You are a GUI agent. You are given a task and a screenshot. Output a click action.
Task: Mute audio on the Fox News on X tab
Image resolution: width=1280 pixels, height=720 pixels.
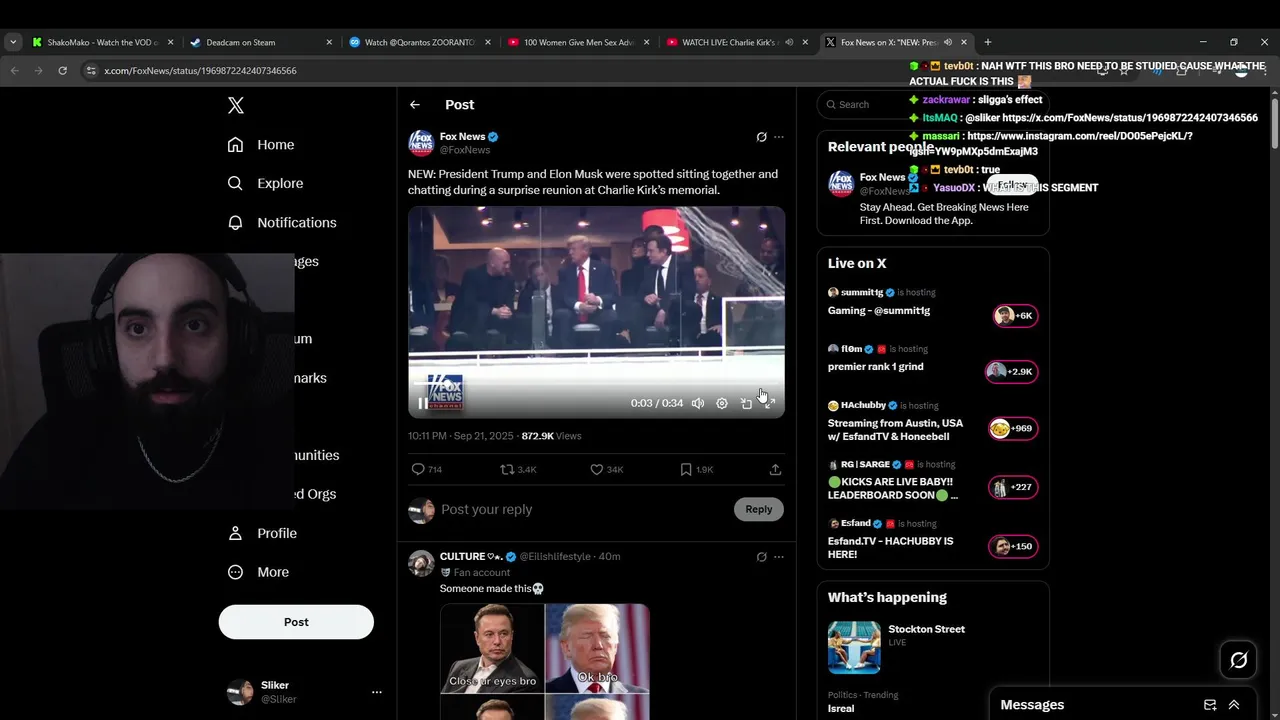pos(947,42)
